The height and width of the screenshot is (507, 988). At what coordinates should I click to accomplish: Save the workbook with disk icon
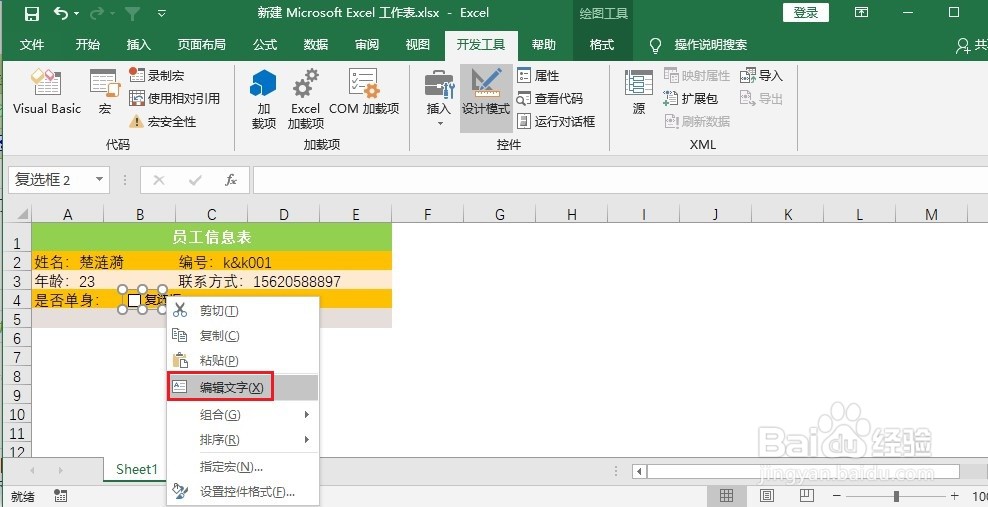pyautogui.click(x=32, y=13)
